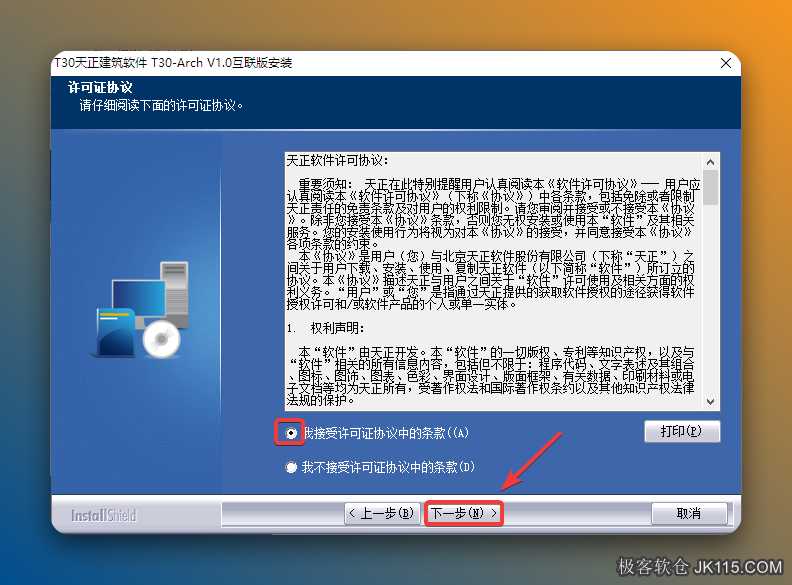Click the 许可证协议 dialog header title
Viewport: 792px width, 585px height.
(x=100, y=87)
